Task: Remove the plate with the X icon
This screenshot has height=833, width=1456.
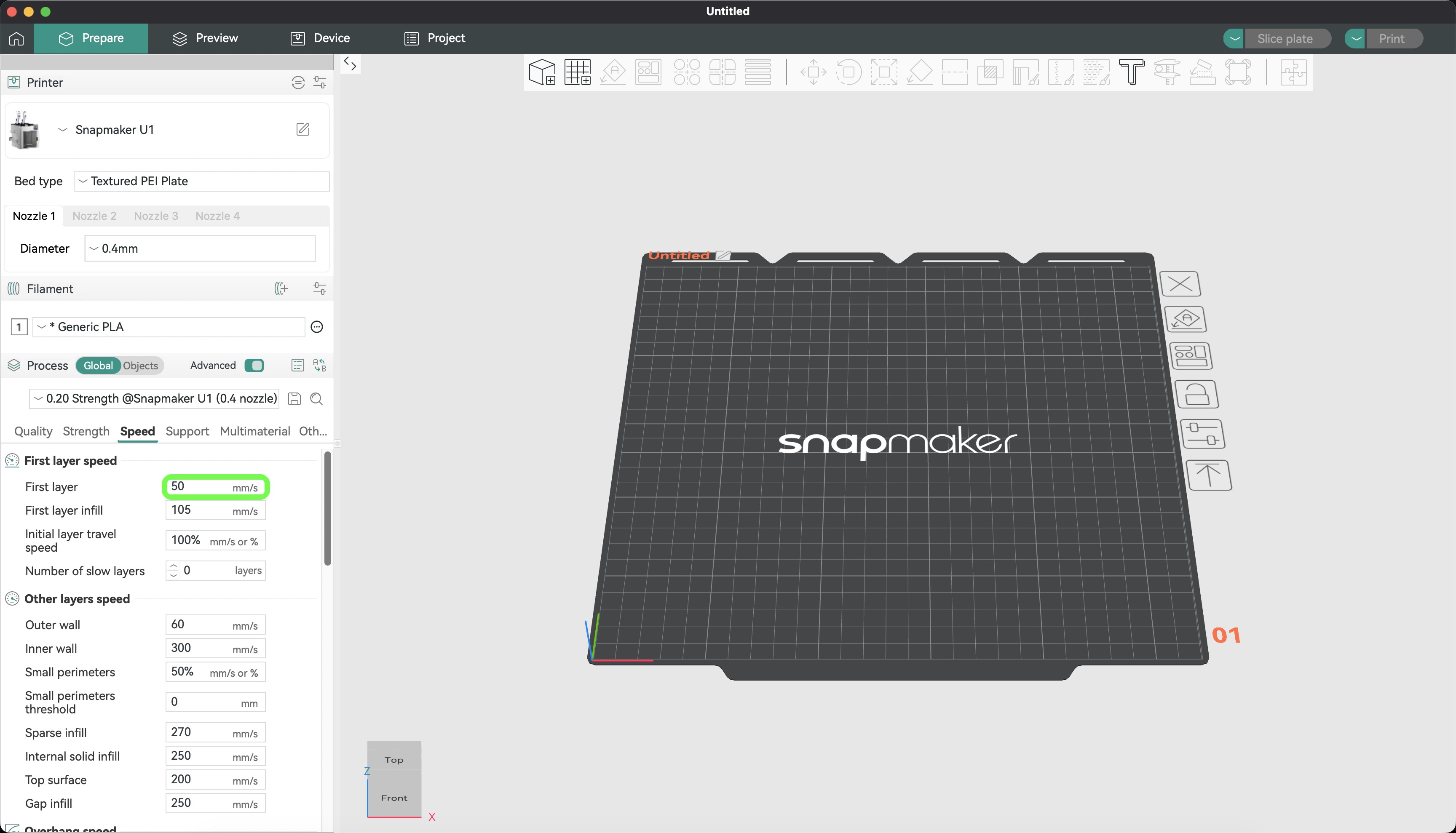Action: click(1180, 284)
